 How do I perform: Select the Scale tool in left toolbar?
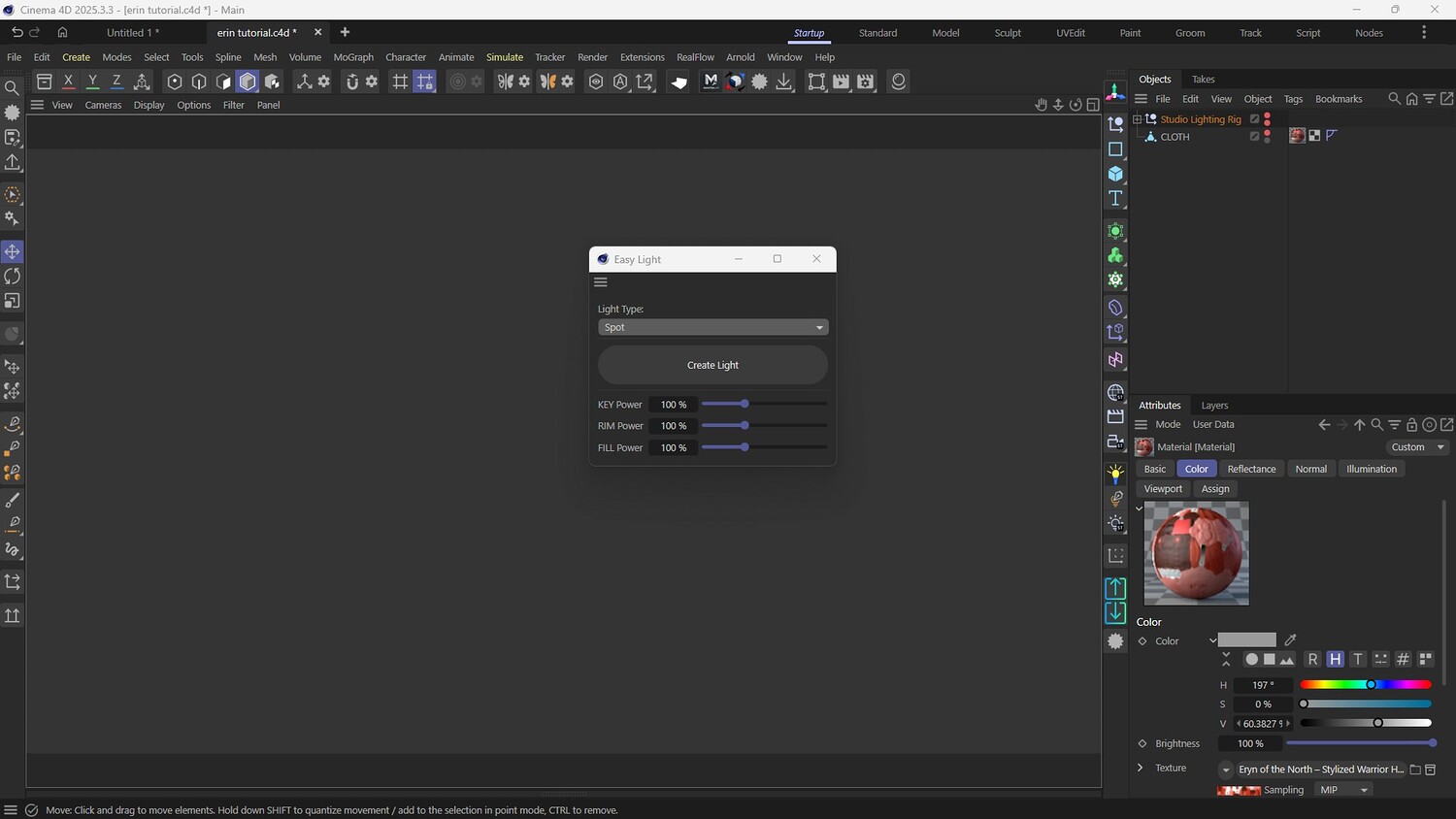(13, 301)
